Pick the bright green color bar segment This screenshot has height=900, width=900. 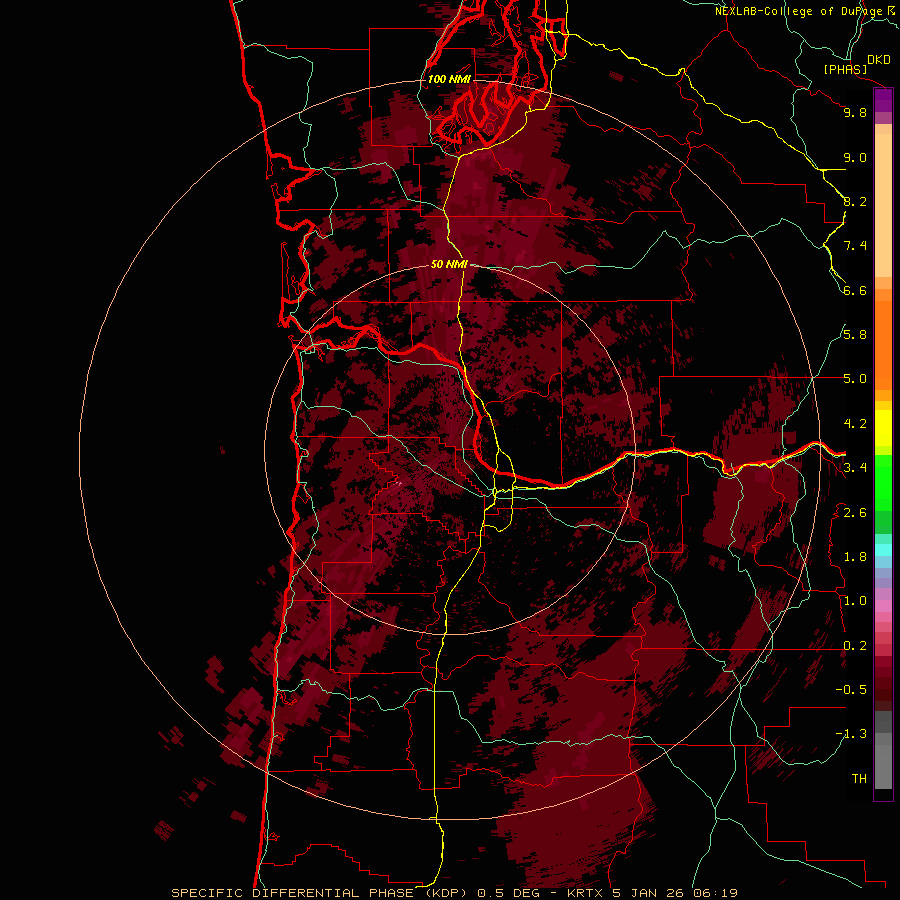pyautogui.click(x=883, y=484)
